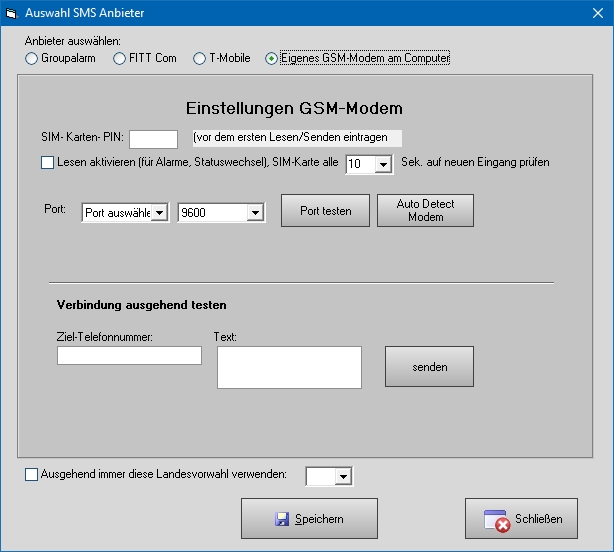
Task: Click the title bar application icon
Action: click(x=12, y=13)
